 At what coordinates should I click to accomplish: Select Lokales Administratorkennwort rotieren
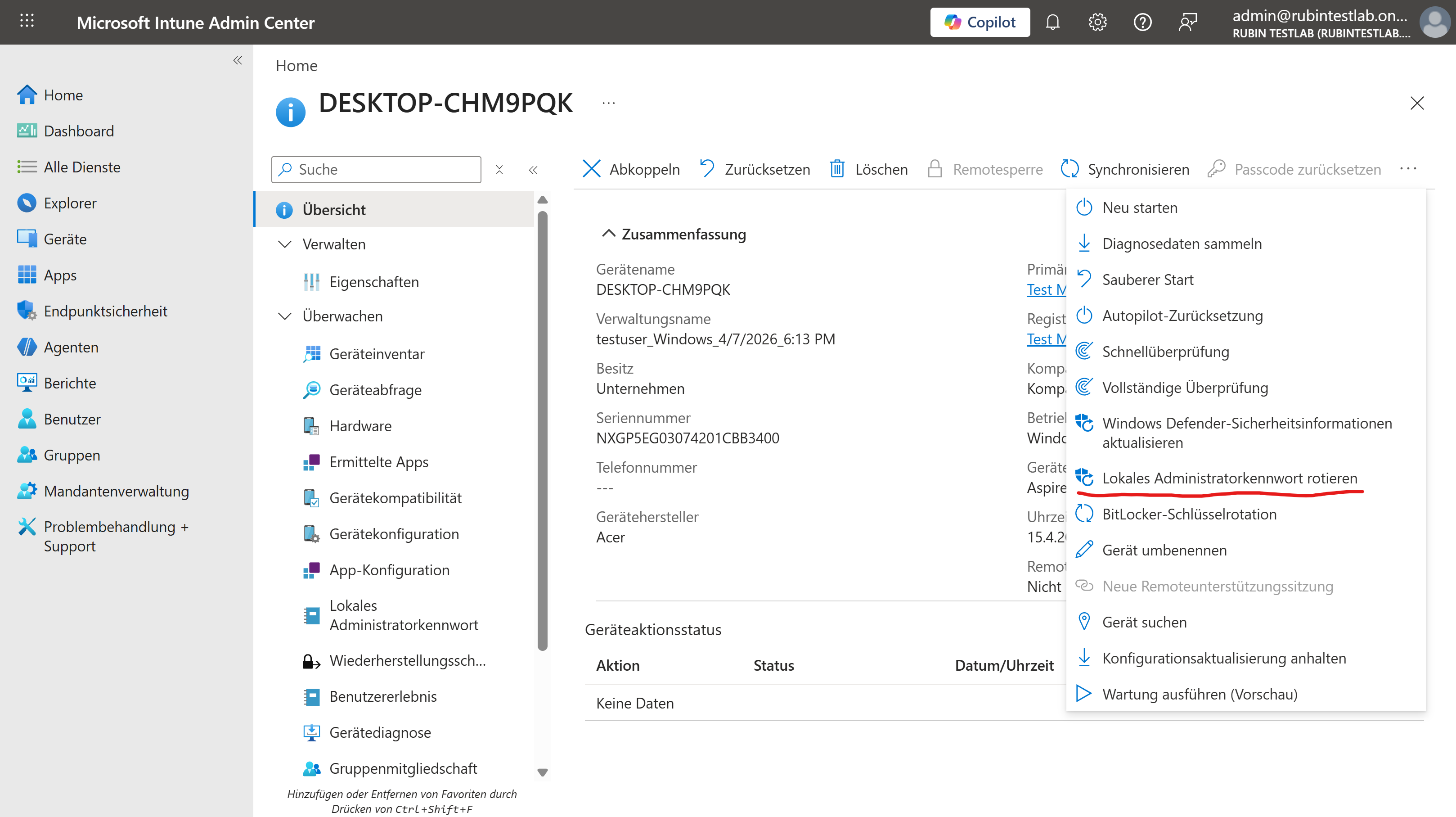pyautogui.click(x=1229, y=478)
